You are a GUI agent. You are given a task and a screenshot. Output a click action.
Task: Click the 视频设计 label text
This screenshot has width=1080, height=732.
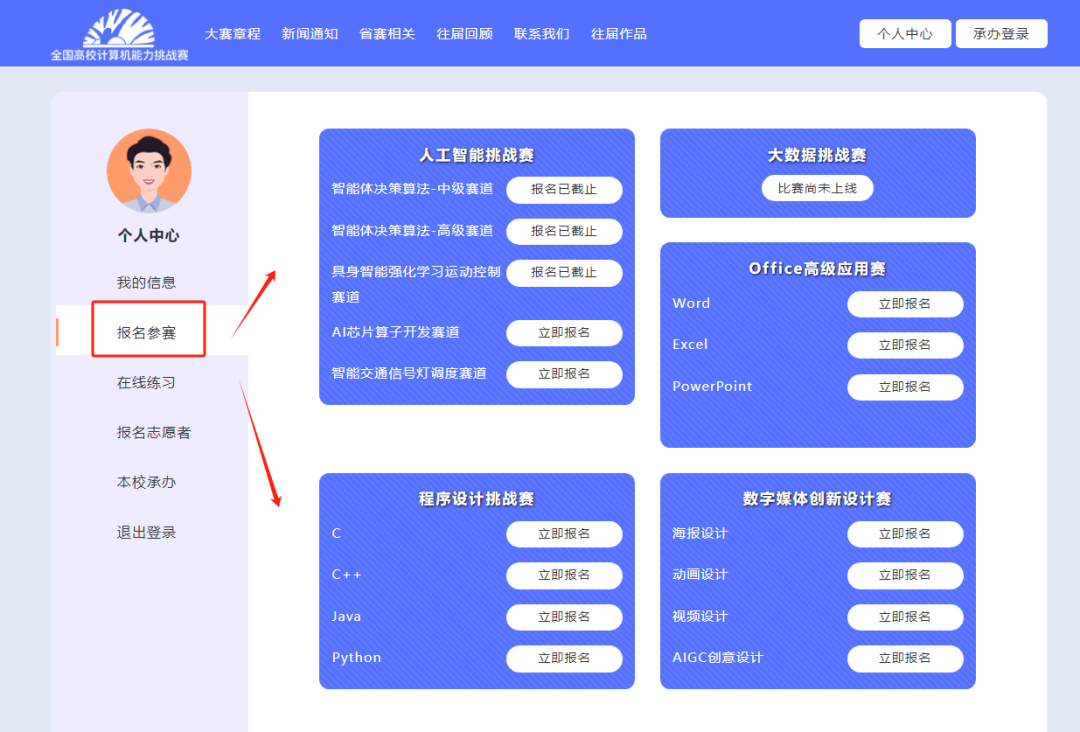[x=700, y=616]
